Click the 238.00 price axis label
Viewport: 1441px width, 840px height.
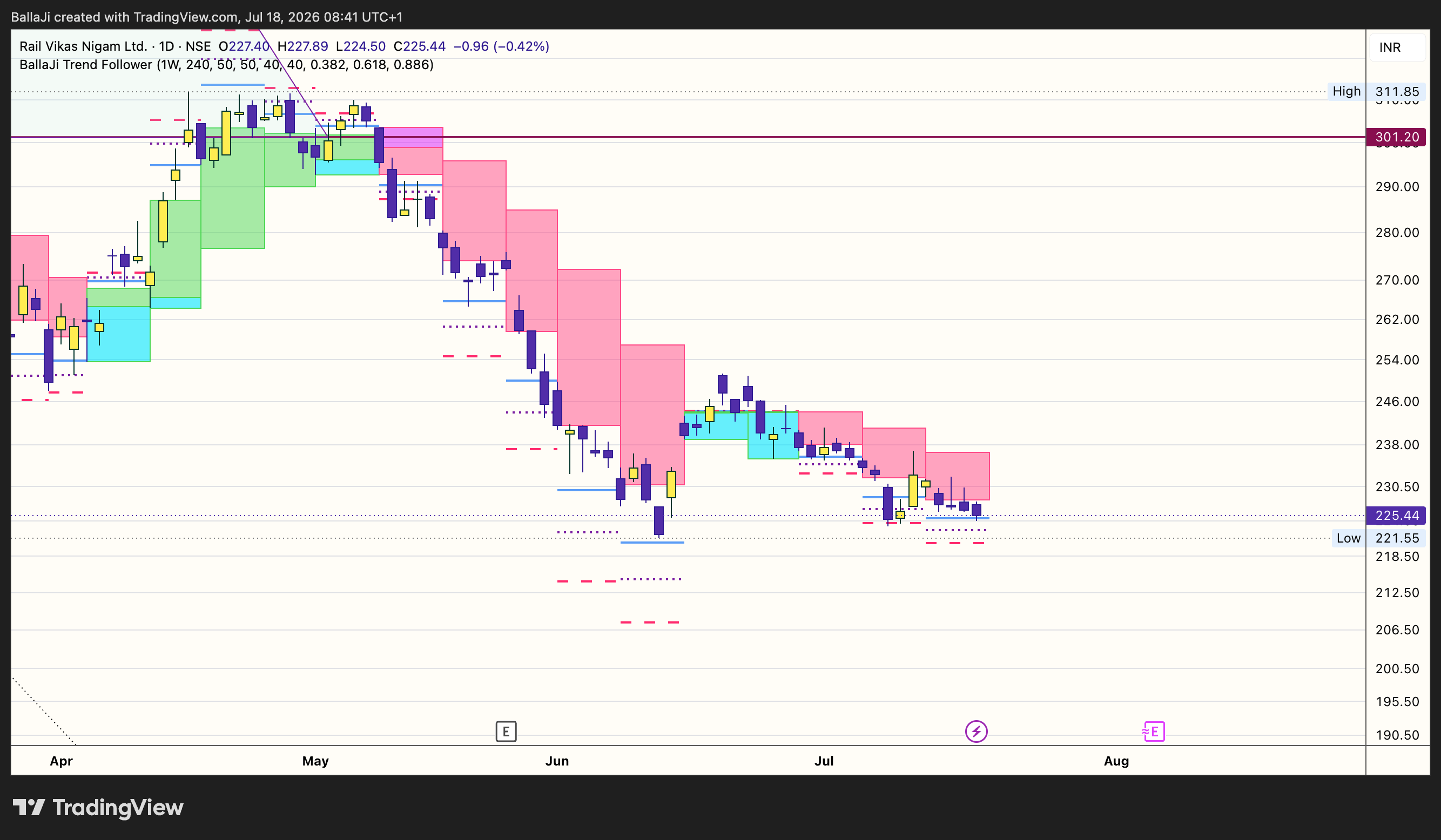(1397, 445)
